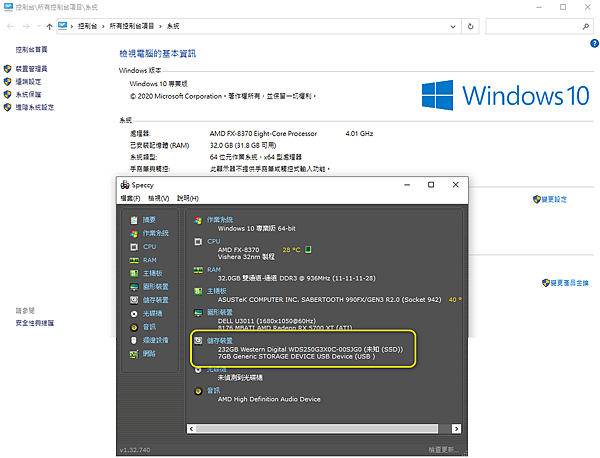Open 控制台首頁 link in left pane
This screenshot has width=600, height=458.
(31, 50)
